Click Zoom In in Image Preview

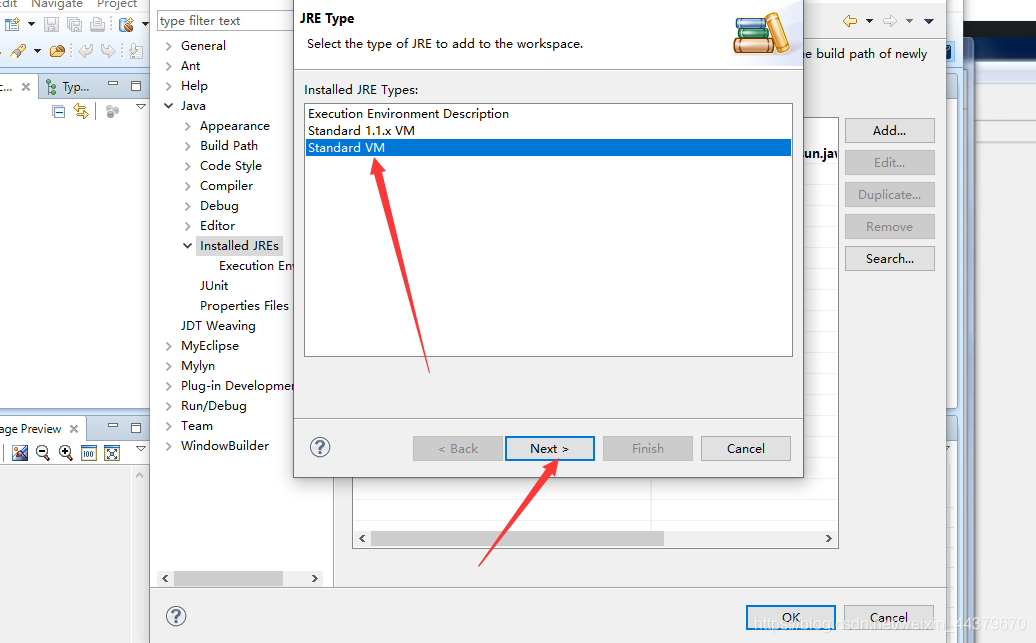tap(65, 453)
